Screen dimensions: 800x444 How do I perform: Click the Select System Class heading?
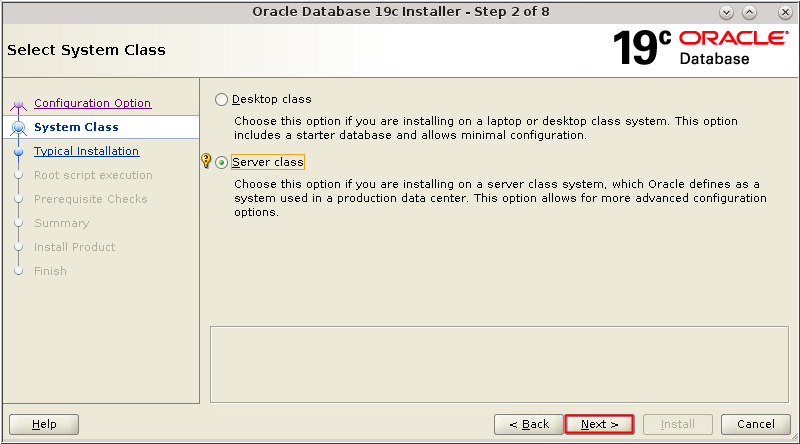[86, 50]
